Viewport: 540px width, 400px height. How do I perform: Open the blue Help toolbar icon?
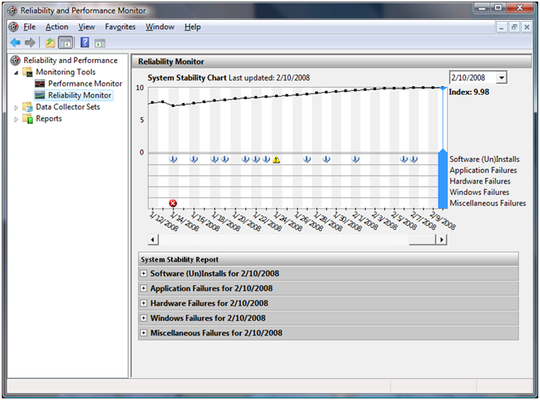(x=85, y=42)
